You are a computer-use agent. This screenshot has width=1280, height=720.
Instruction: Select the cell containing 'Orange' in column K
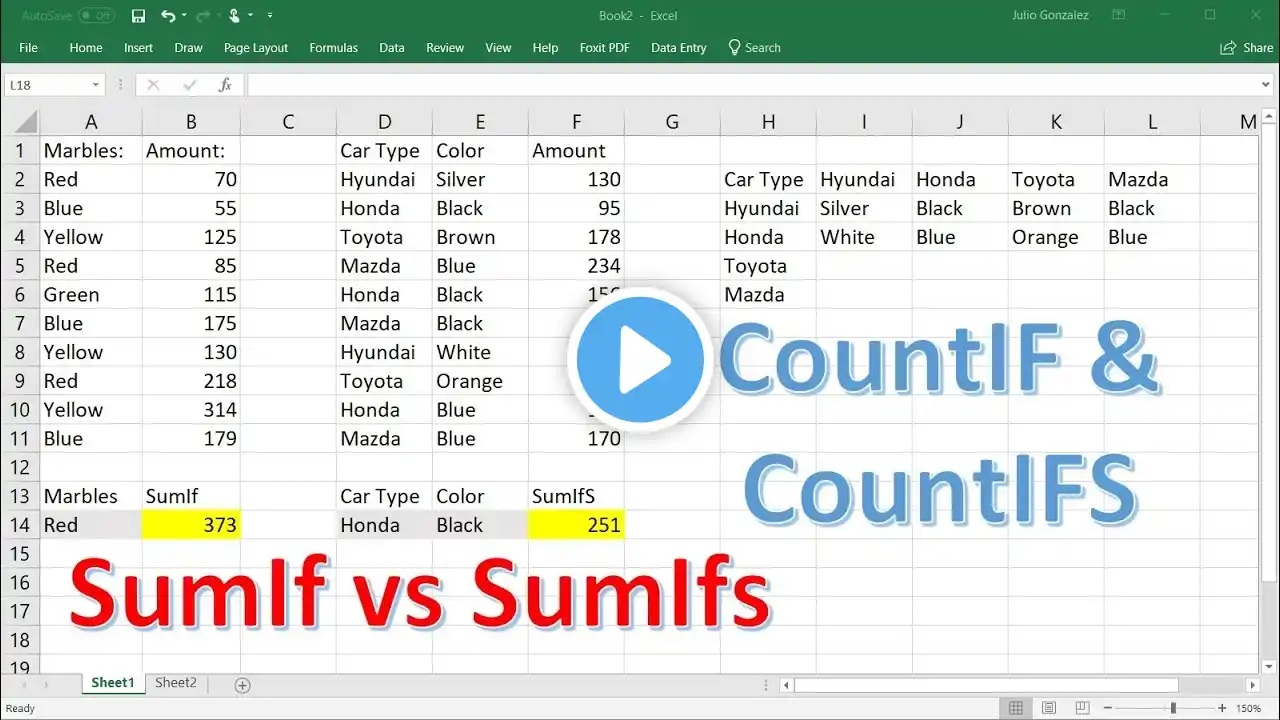(x=1056, y=237)
